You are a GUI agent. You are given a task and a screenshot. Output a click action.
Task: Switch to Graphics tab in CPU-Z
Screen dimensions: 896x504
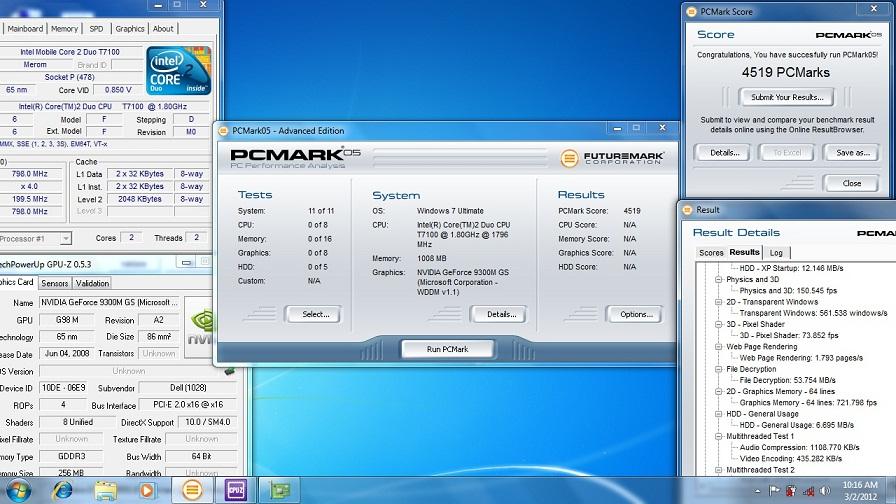130,29
